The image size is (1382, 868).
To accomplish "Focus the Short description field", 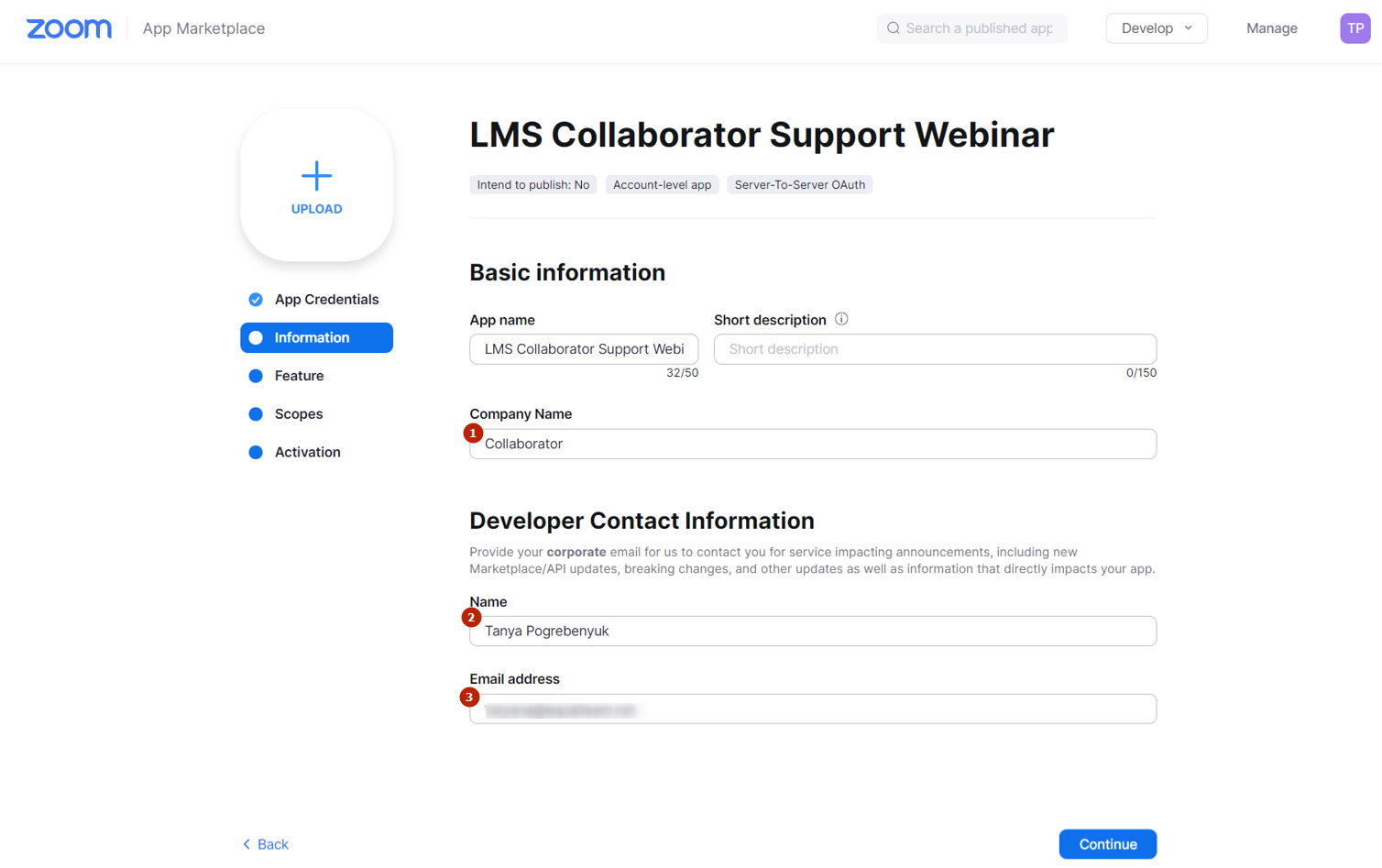I will pyautogui.click(x=935, y=349).
